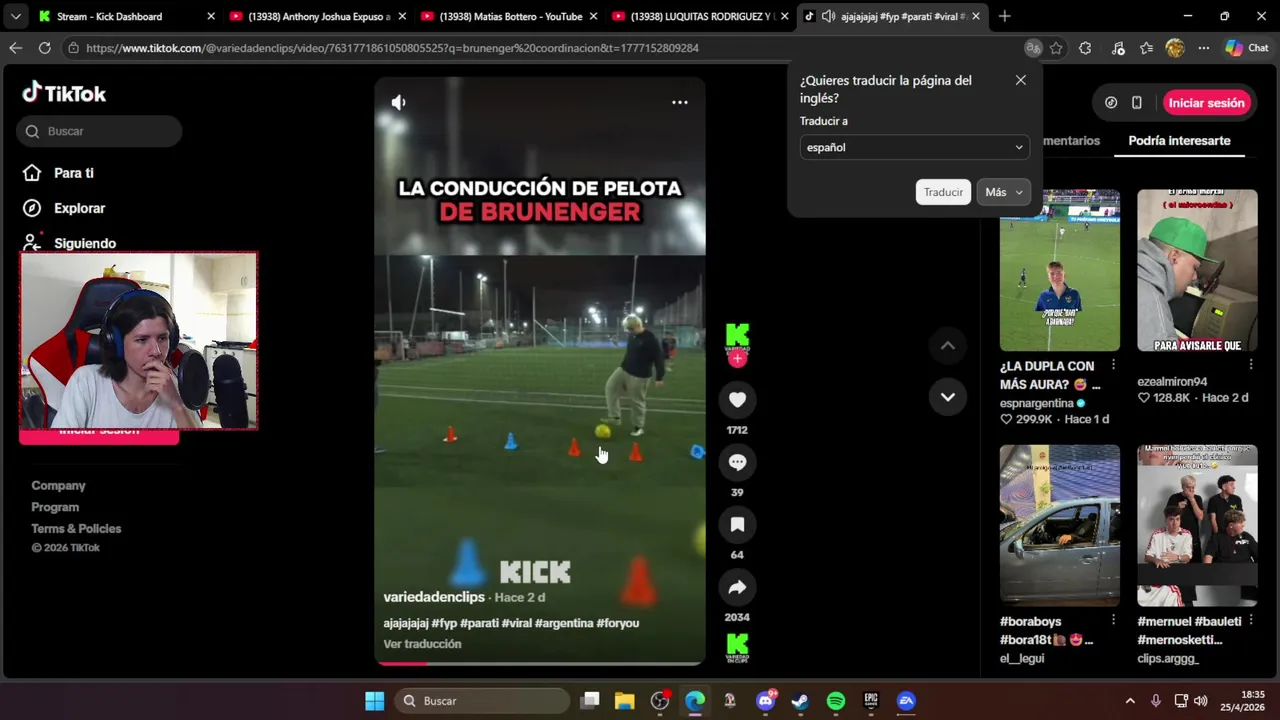
Task: Like the video with heart icon
Action: (x=737, y=400)
